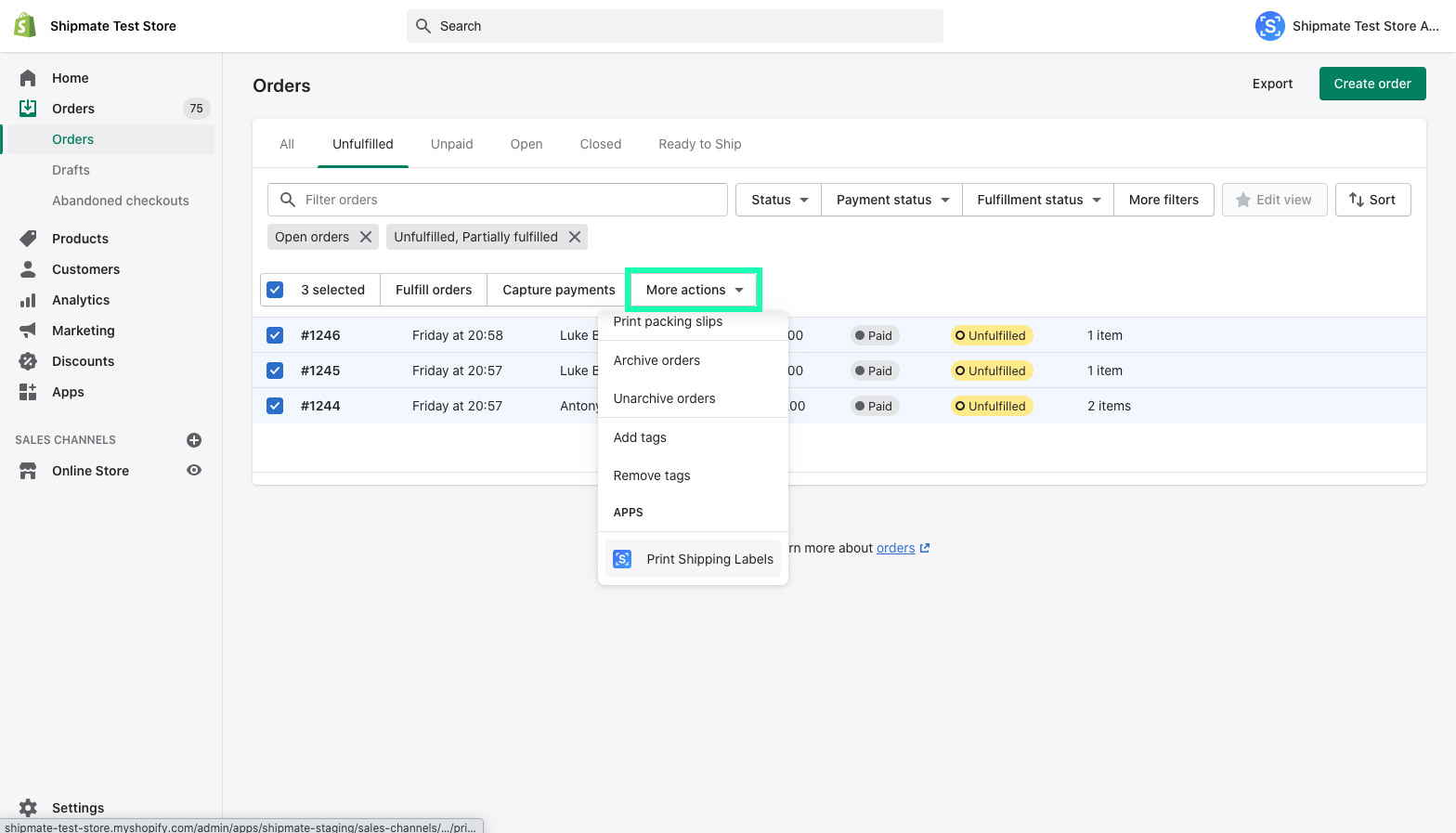Viewport: 1456px width, 833px height.
Task: Remove the Open orders filter chip
Action: pyautogui.click(x=366, y=237)
